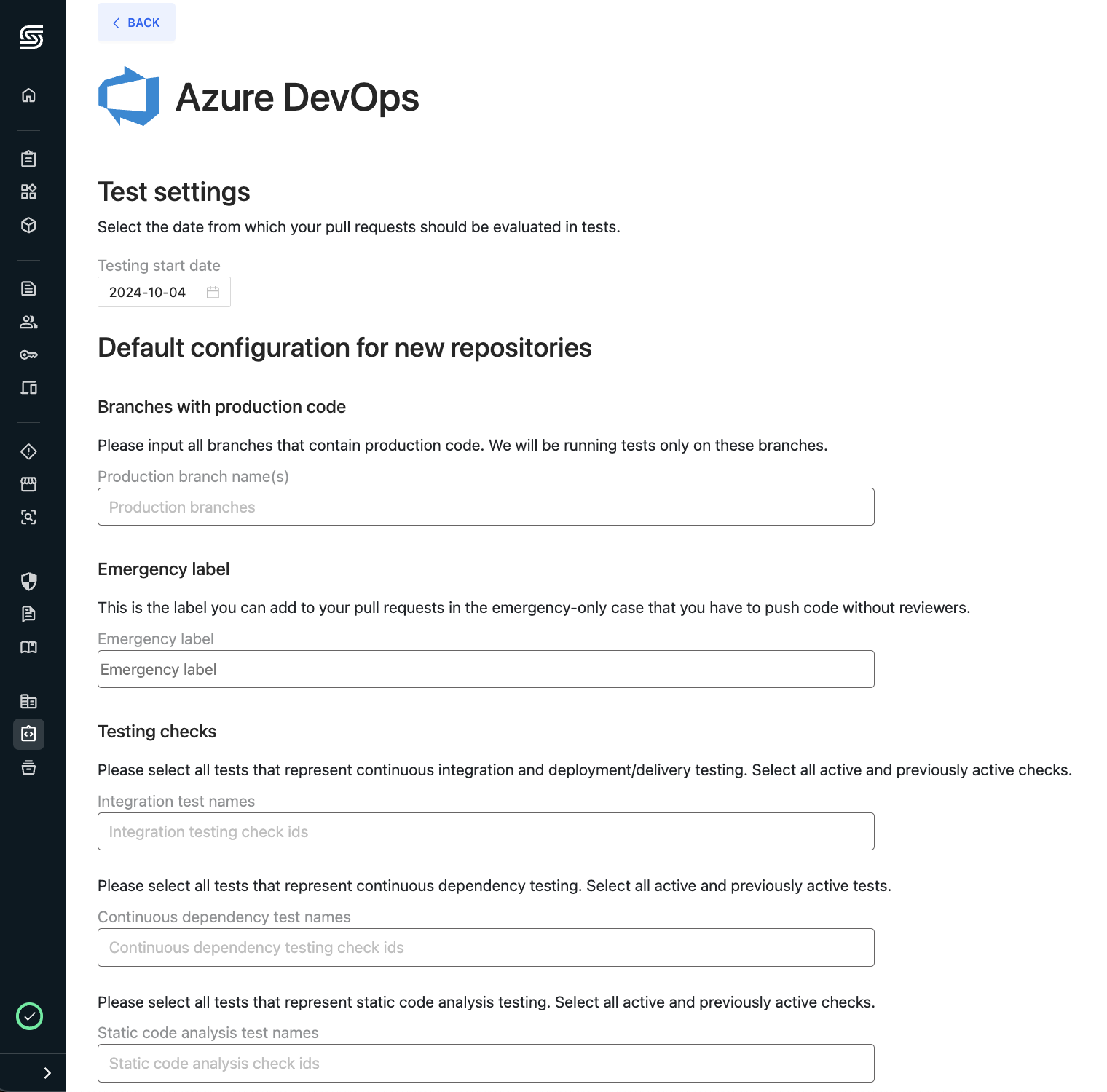Click the Emergency label text box
This screenshot has width=1107, height=1092.
pyautogui.click(x=486, y=669)
